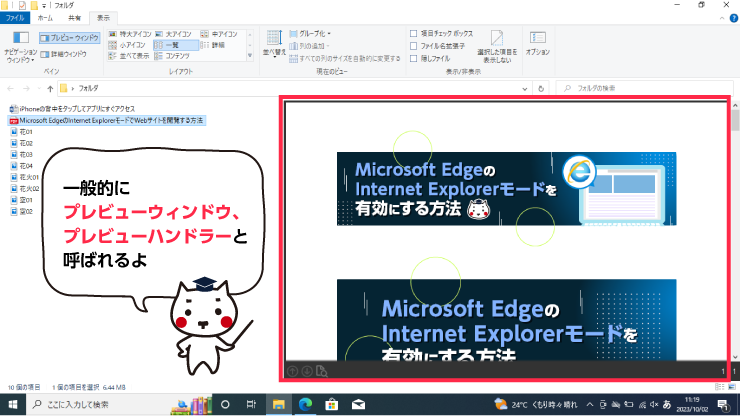The width and height of the screenshot is (740, 416).
Task: Click PDF preview previous page arrow
Action: pyautogui.click(x=293, y=371)
